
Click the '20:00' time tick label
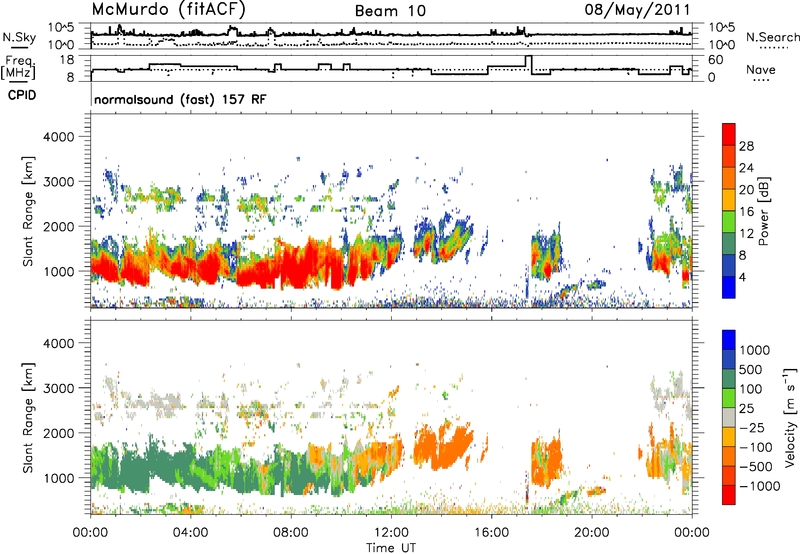click(591, 533)
